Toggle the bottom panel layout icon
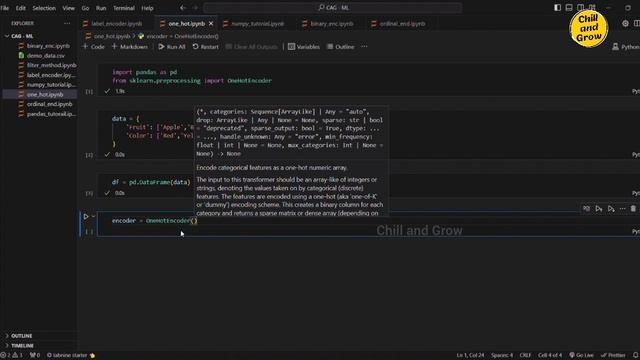The height and width of the screenshot is (360, 640). [x=569, y=7]
